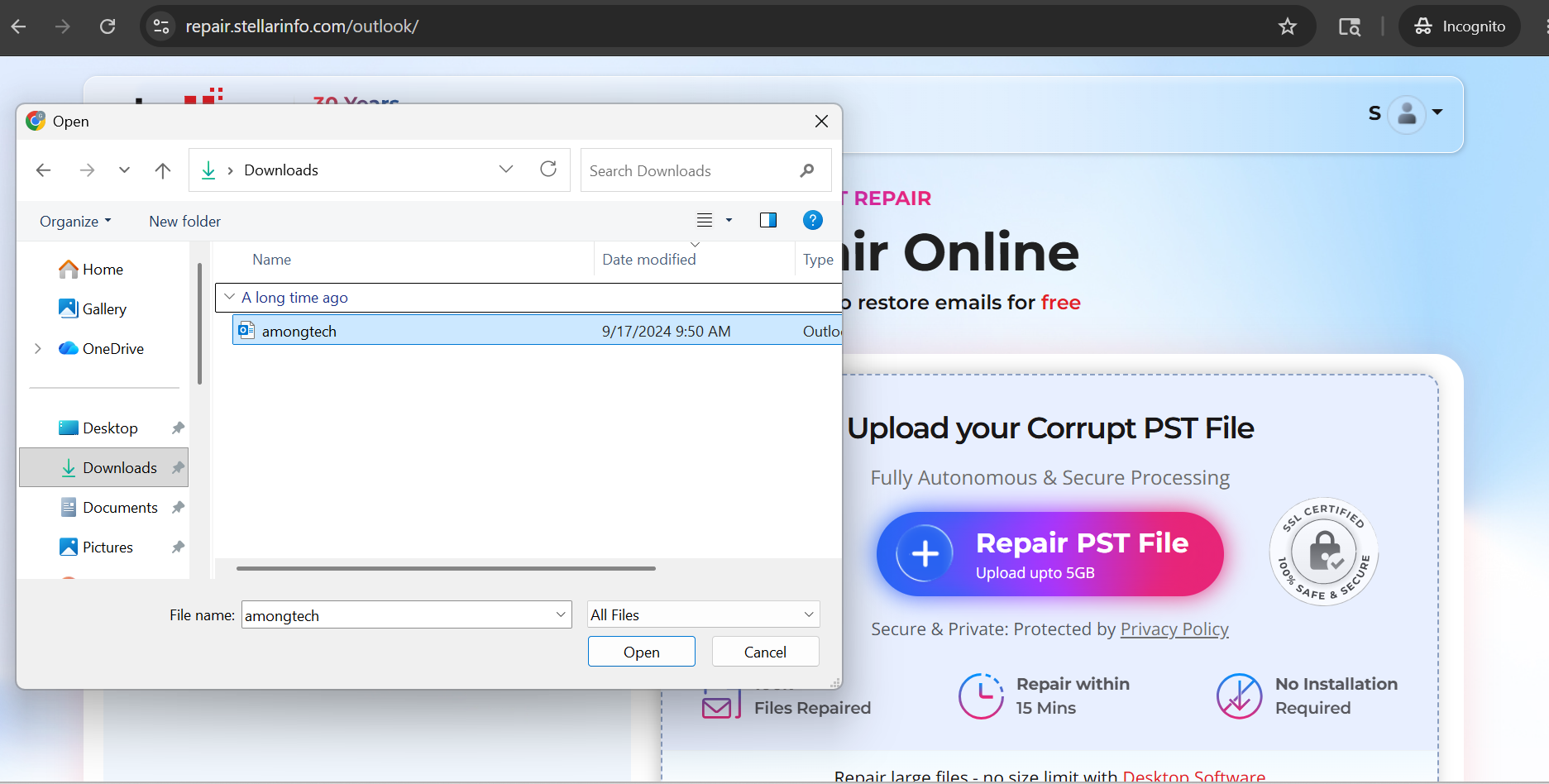Click the browser address bar URL
This screenshot has width=1549, height=784.
pyautogui.click(x=302, y=26)
